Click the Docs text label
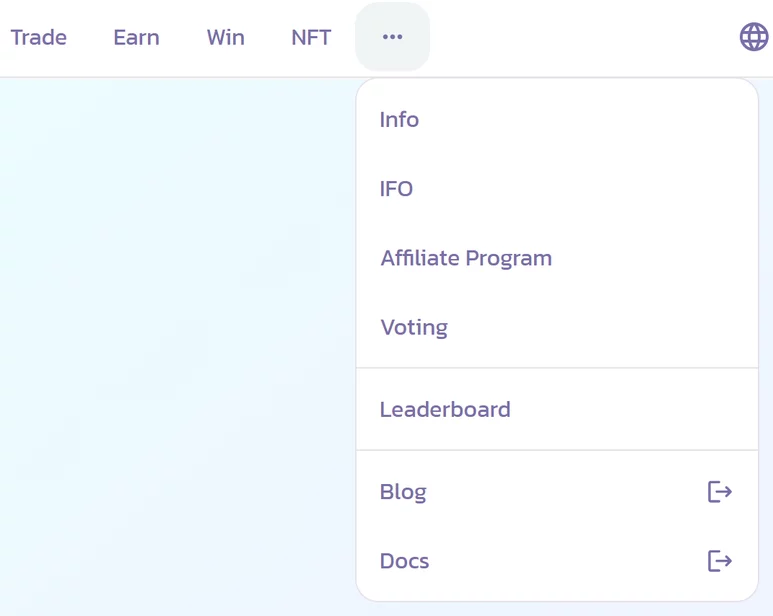Image resolution: width=773 pixels, height=616 pixels. click(404, 561)
